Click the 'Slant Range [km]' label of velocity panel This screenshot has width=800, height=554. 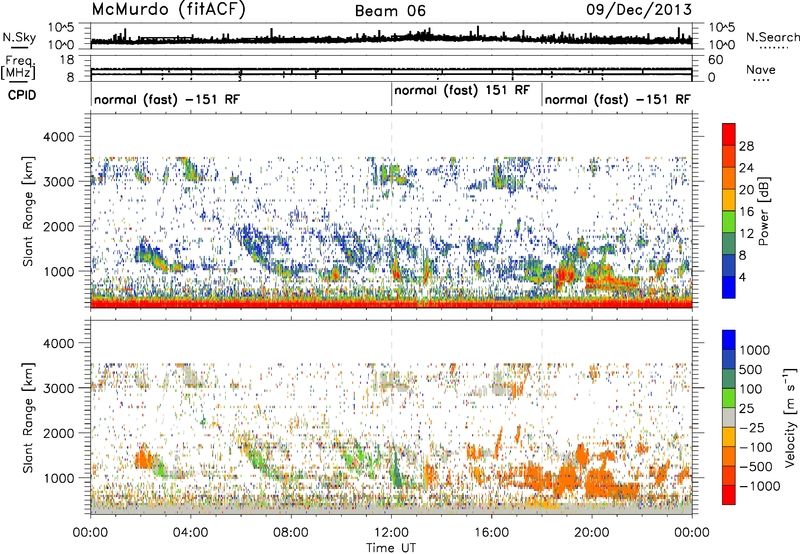28,417
